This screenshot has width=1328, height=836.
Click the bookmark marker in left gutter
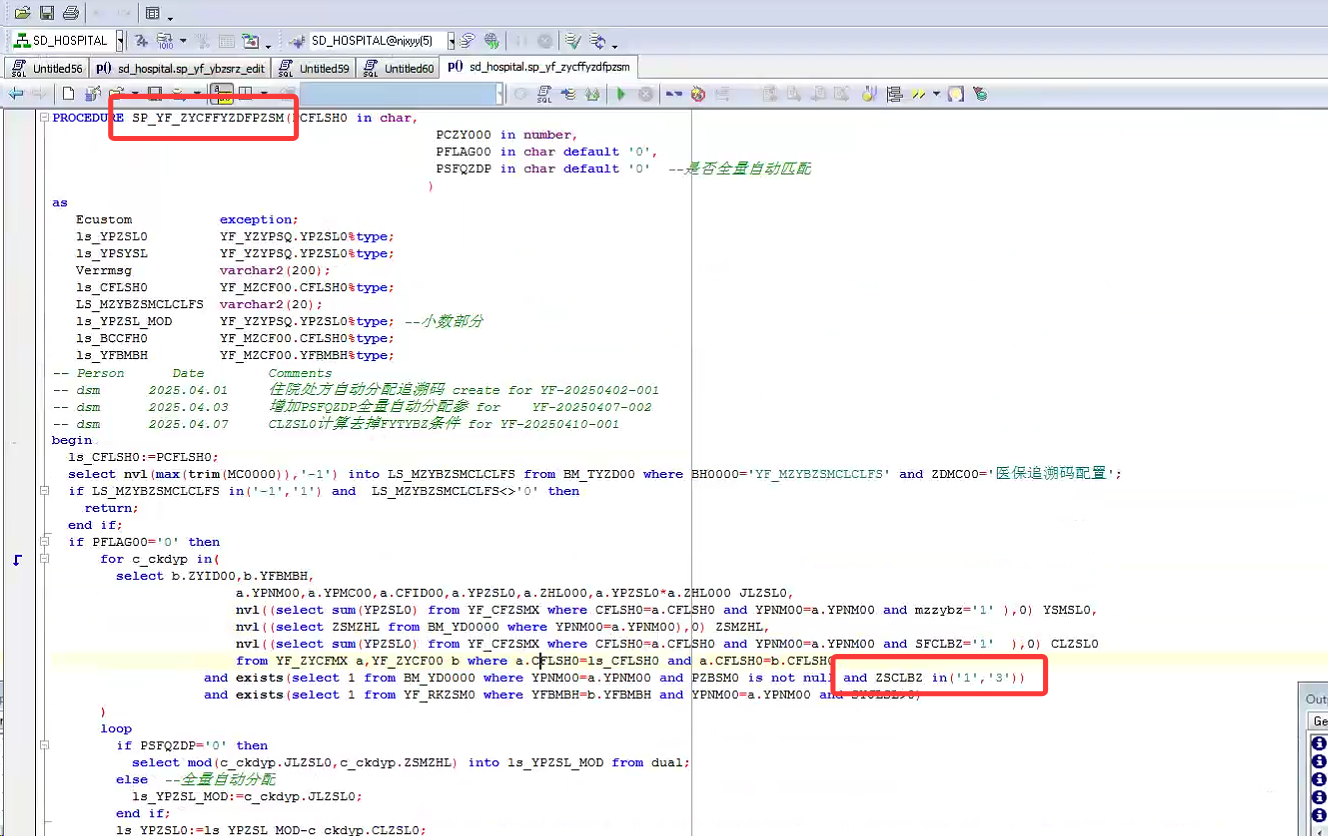(x=17, y=560)
